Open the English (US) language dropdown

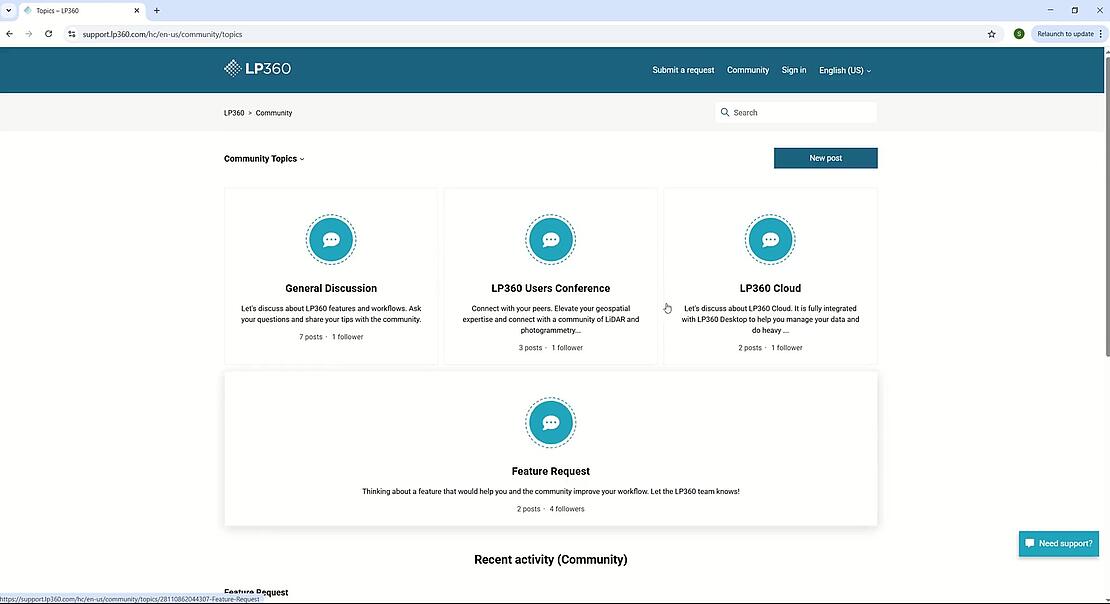point(845,70)
